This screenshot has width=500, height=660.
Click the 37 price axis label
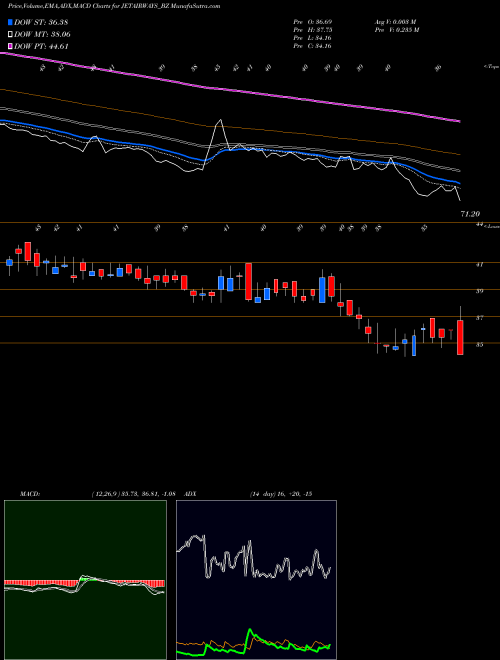(479, 318)
